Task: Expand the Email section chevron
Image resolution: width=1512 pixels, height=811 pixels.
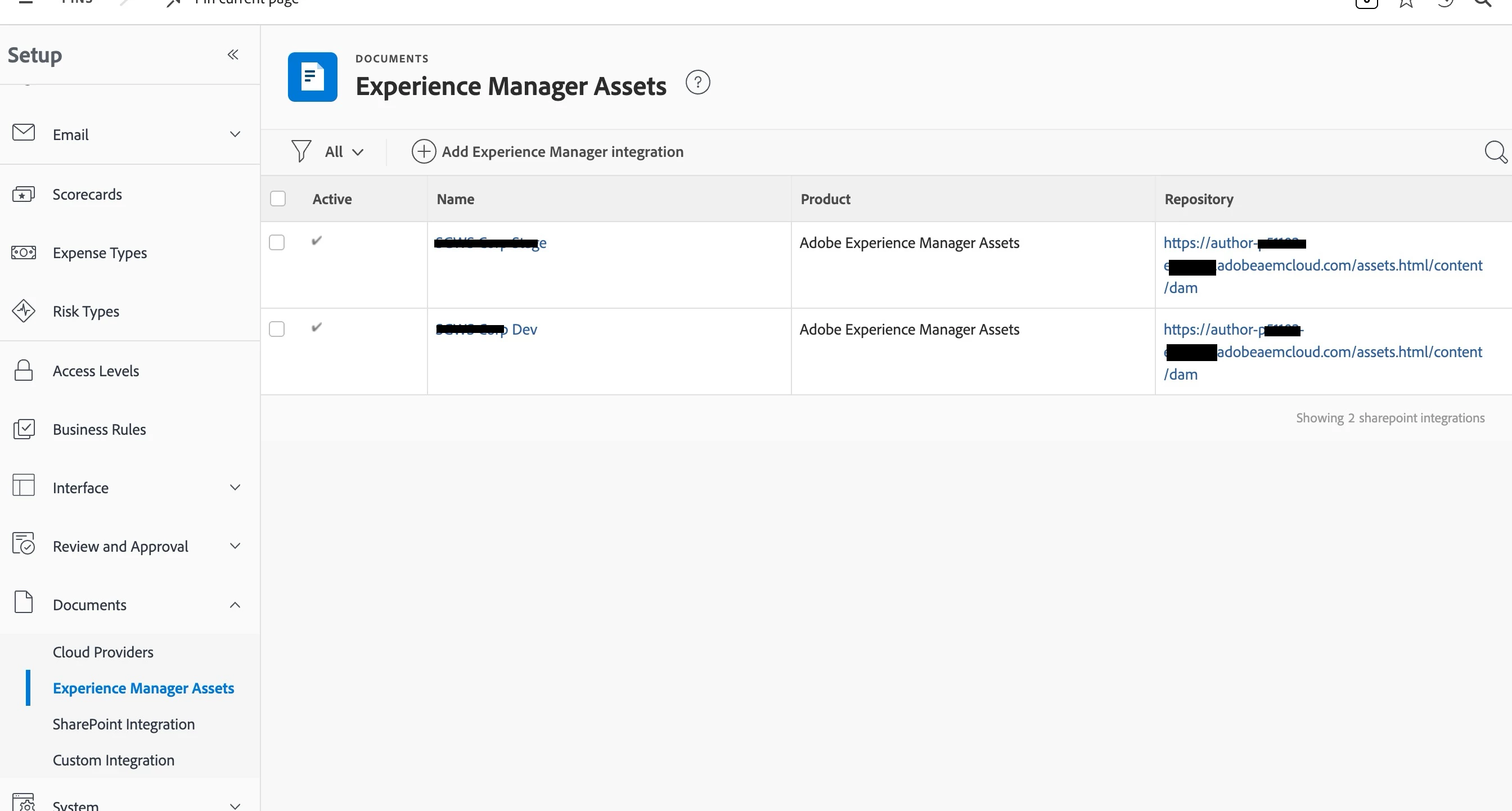Action: tap(235, 134)
